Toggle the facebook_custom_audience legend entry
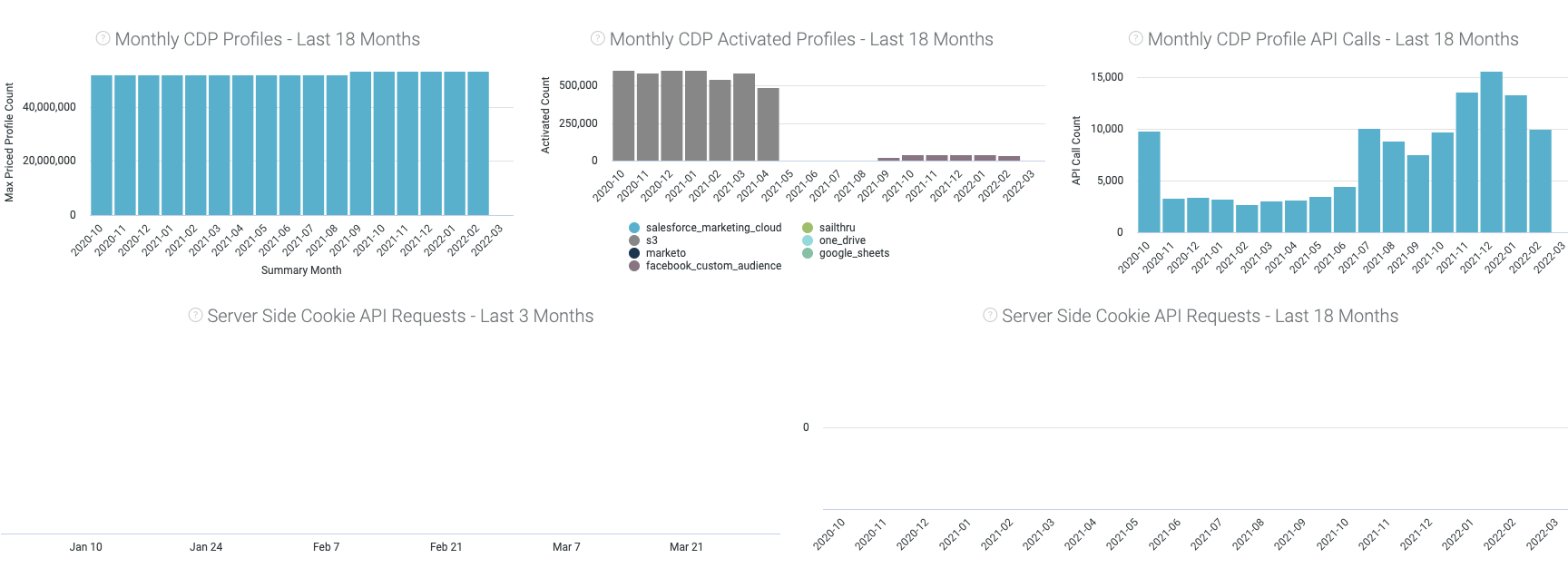This screenshot has height=568, width=1568. pos(712,266)
